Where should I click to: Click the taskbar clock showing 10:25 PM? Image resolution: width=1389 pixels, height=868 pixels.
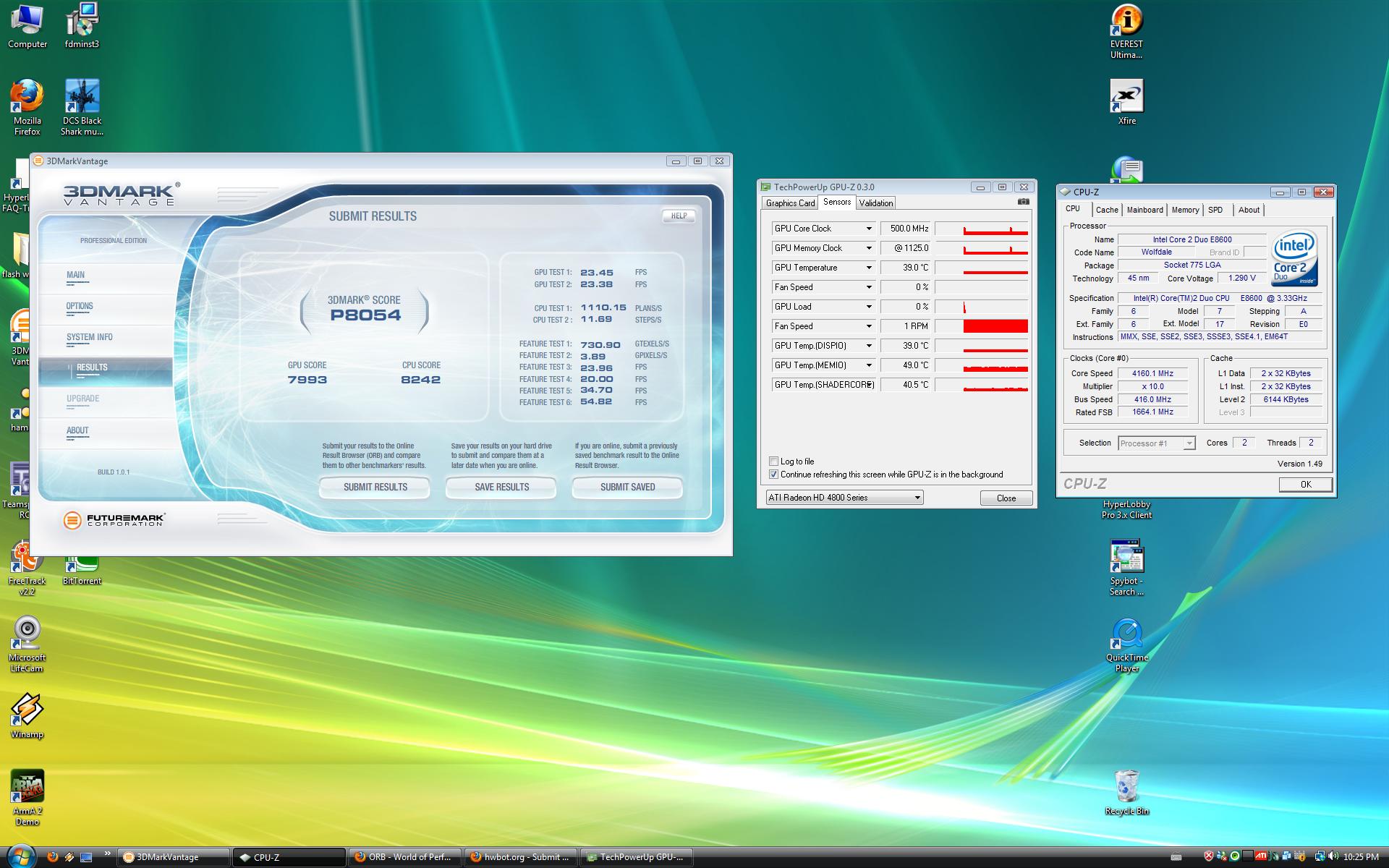click(x=1361, y=857)
